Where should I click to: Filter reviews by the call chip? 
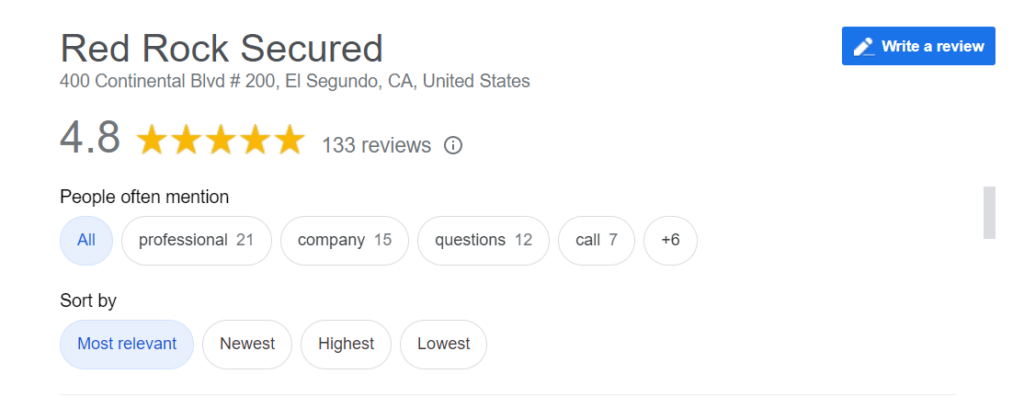(x=596, y=240)
